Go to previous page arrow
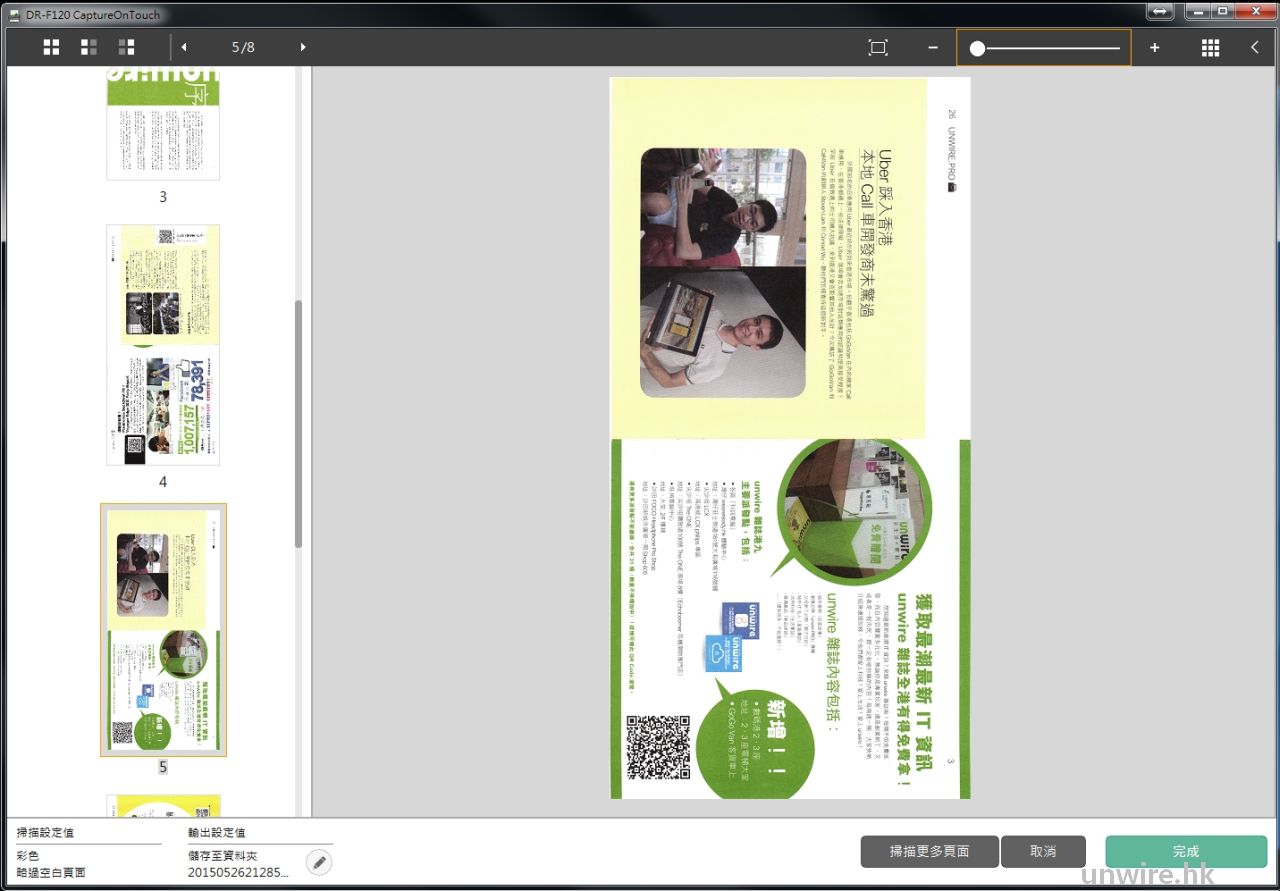This screenshot has width=1280, height=891. coord(184,47)
